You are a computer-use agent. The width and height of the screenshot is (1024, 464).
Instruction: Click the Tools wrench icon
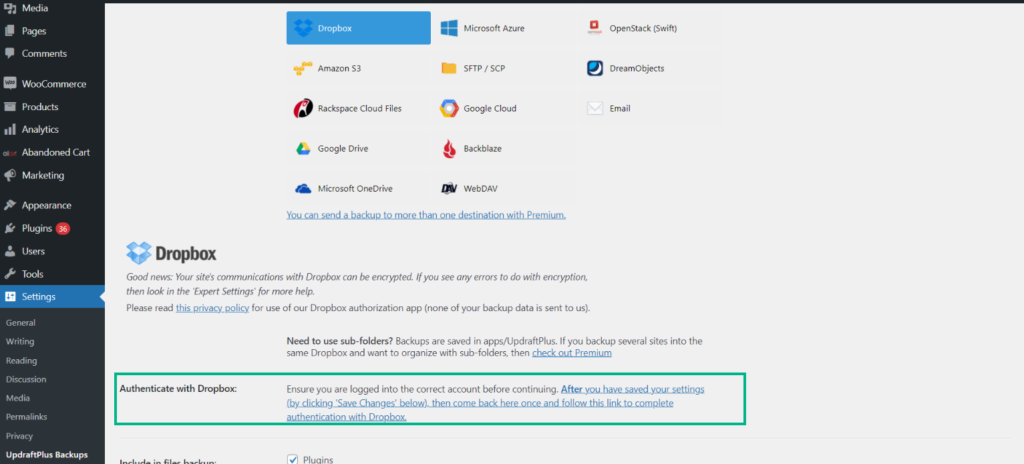pos(10,274)
